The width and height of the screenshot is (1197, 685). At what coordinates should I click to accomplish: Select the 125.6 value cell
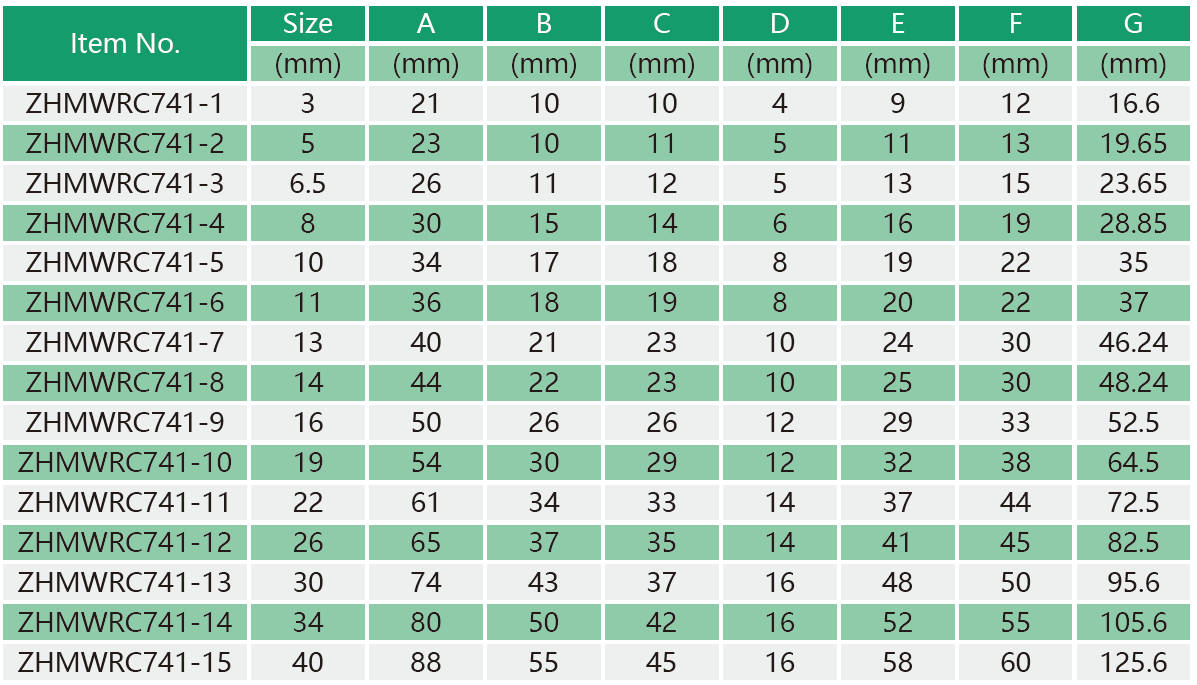[x=1133, y=661]
